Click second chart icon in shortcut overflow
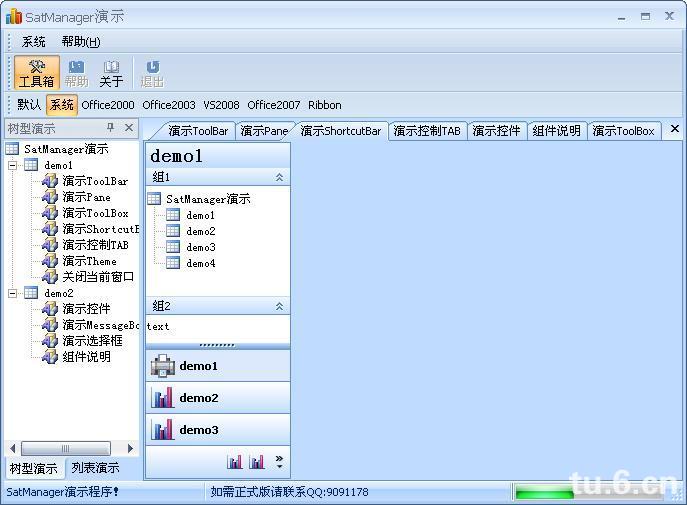The height and width of the screenshot is (505, 687). click(256, 462)
